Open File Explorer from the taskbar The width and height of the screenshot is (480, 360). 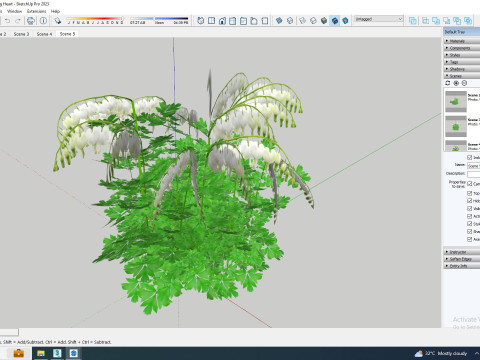pyautogui.click(x=41, y=353)
